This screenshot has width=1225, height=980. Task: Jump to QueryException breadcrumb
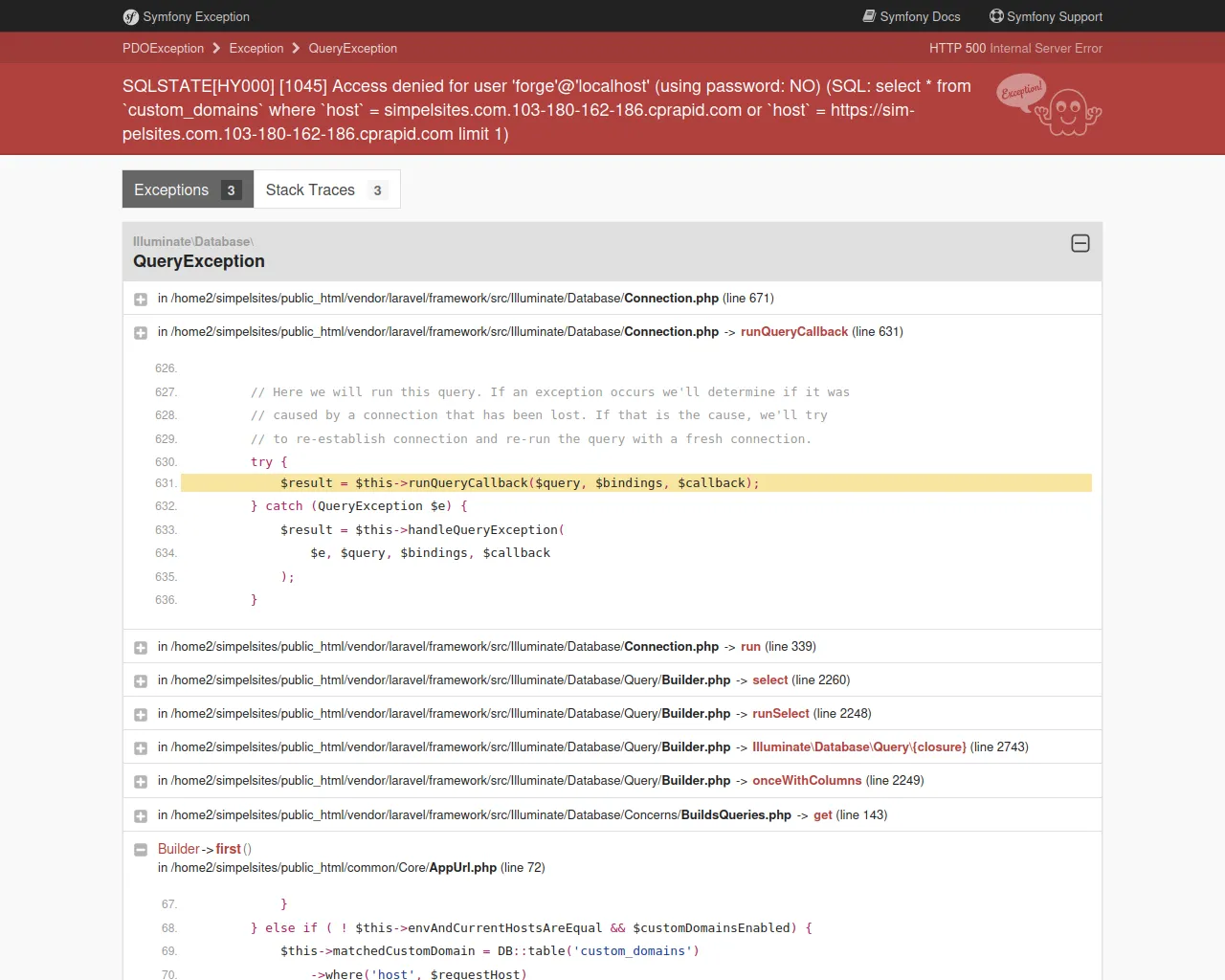352,48
